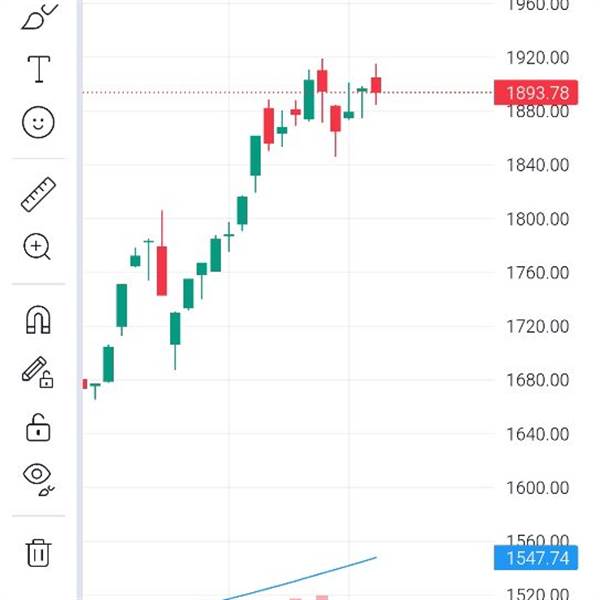The width and height of the screenshot is (600, 600).
Task: Hide all drawings with the eye icon
Action: (x=38, y=478)
